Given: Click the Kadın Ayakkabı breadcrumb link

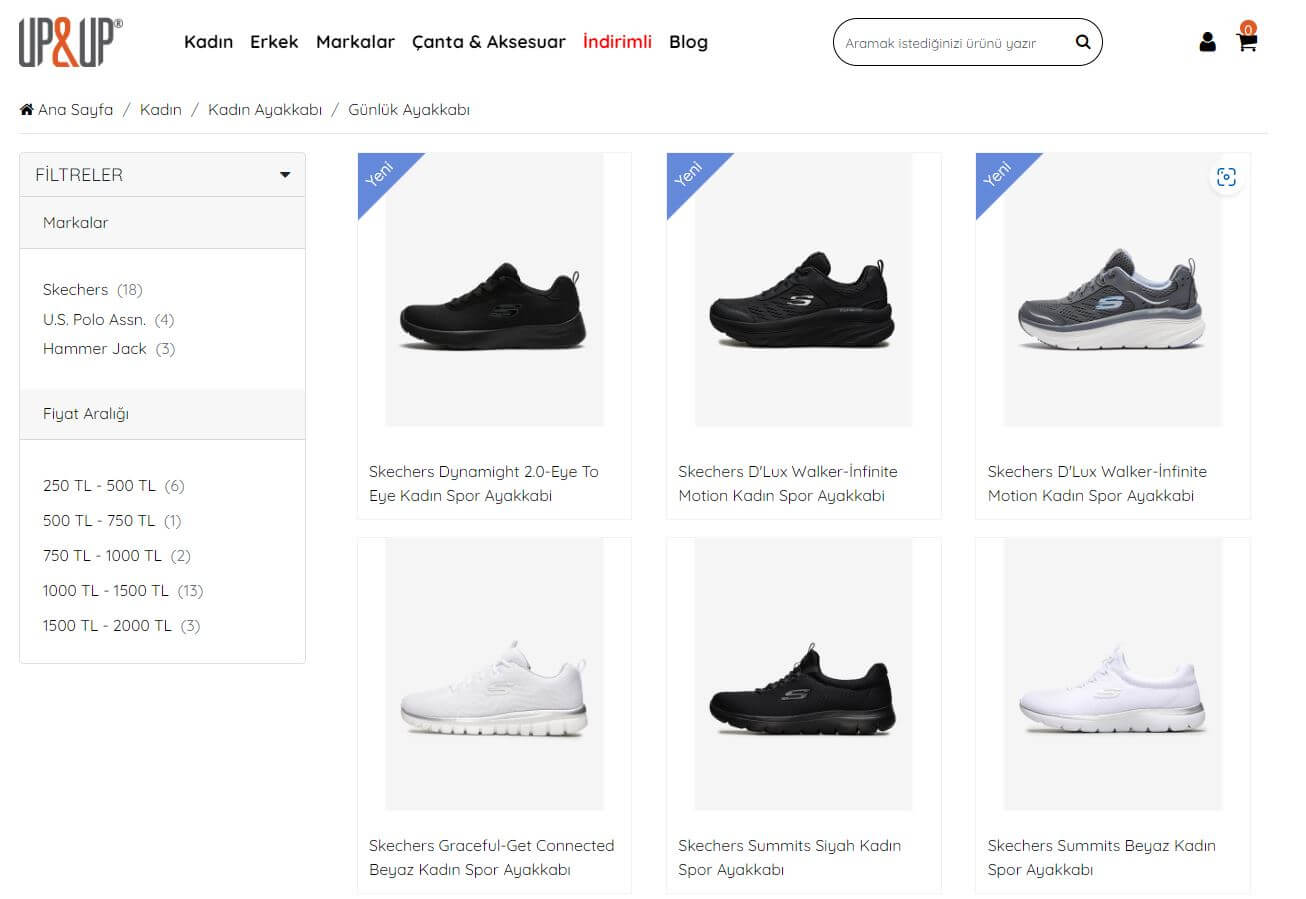Looking at the screenshot, I should coord(265,110).
